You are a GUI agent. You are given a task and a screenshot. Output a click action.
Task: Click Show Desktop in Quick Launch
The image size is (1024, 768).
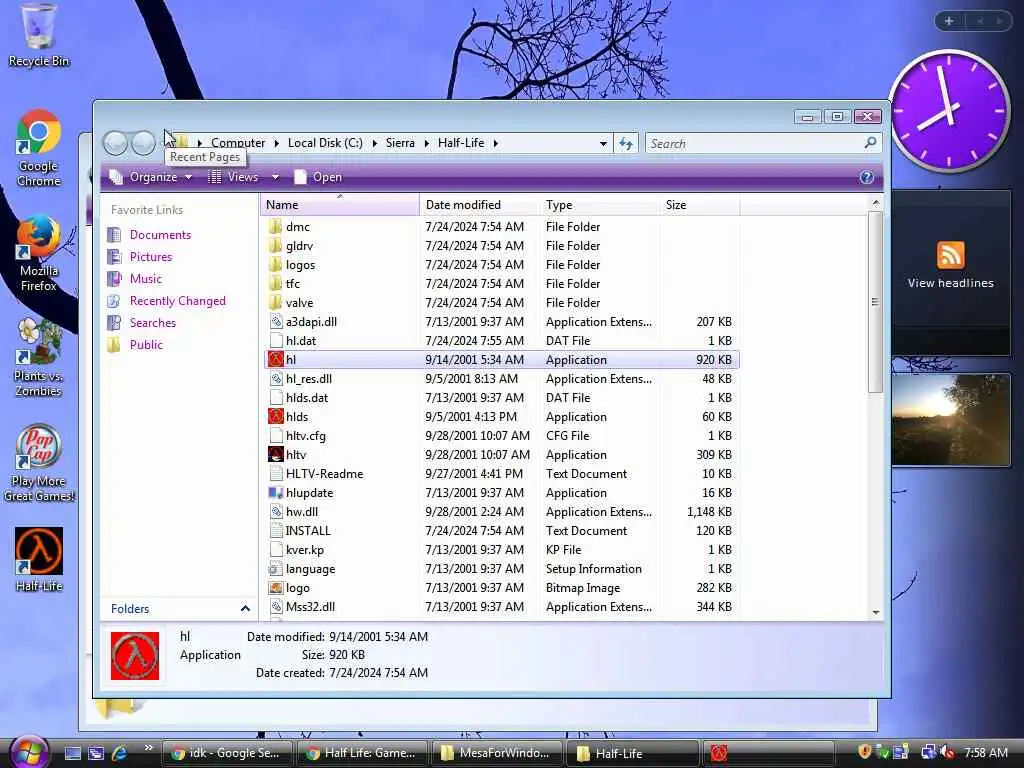pos(72,753)
